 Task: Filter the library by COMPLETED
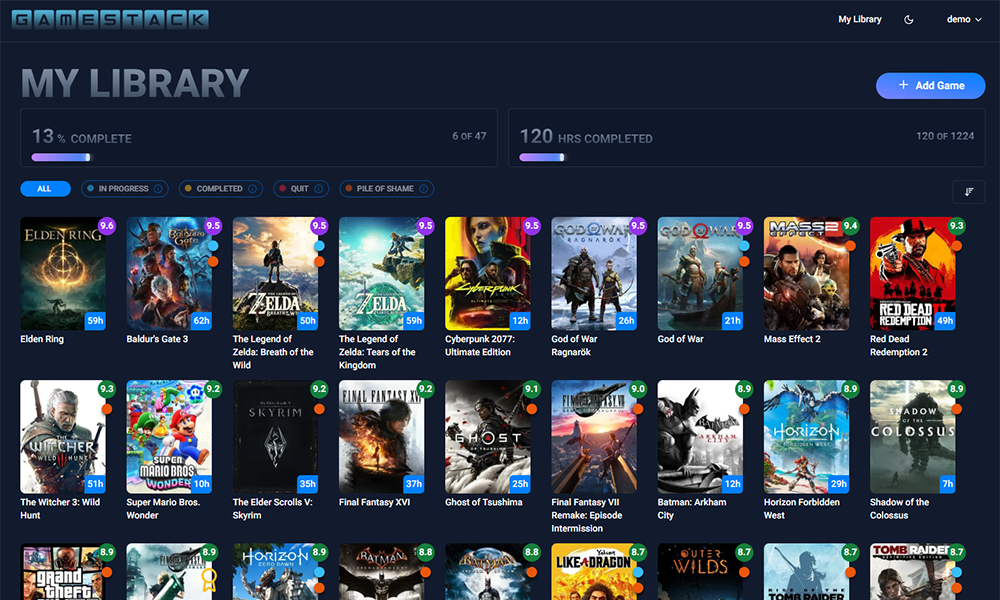221,189
